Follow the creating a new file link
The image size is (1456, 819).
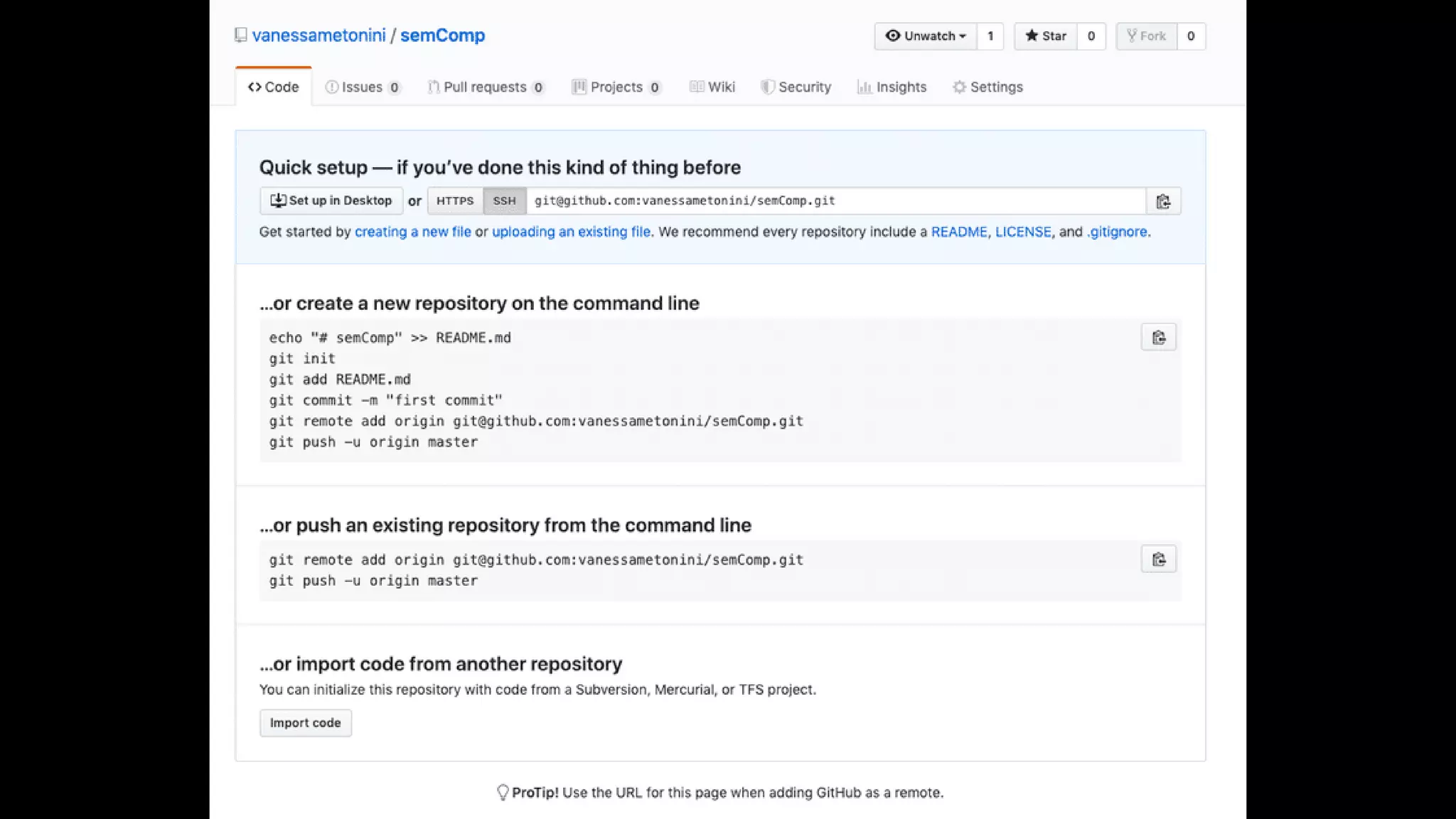pyautogui.click(x=412, y=232)
